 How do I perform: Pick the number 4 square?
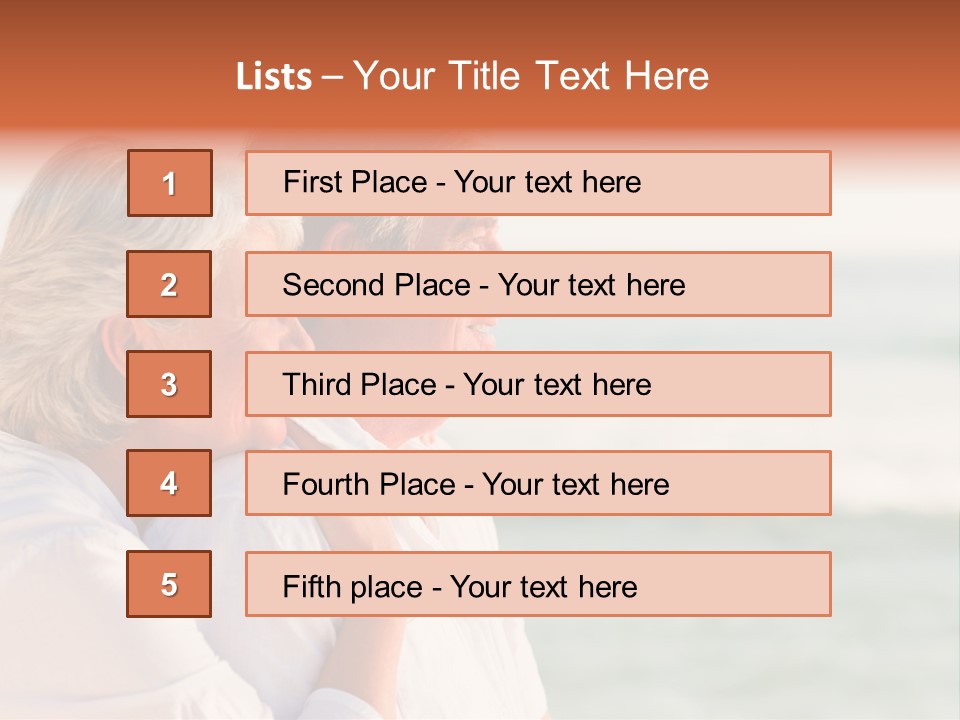point(169,483)
